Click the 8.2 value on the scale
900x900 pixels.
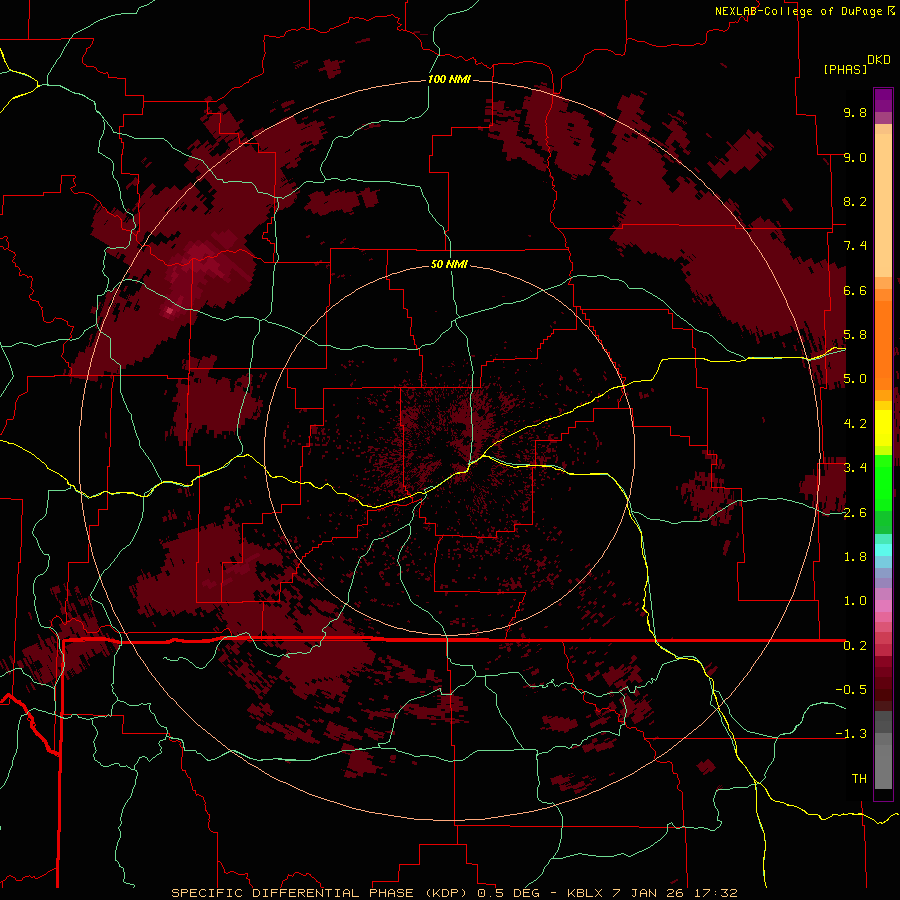pyautogui.click(x=855, y=201)
